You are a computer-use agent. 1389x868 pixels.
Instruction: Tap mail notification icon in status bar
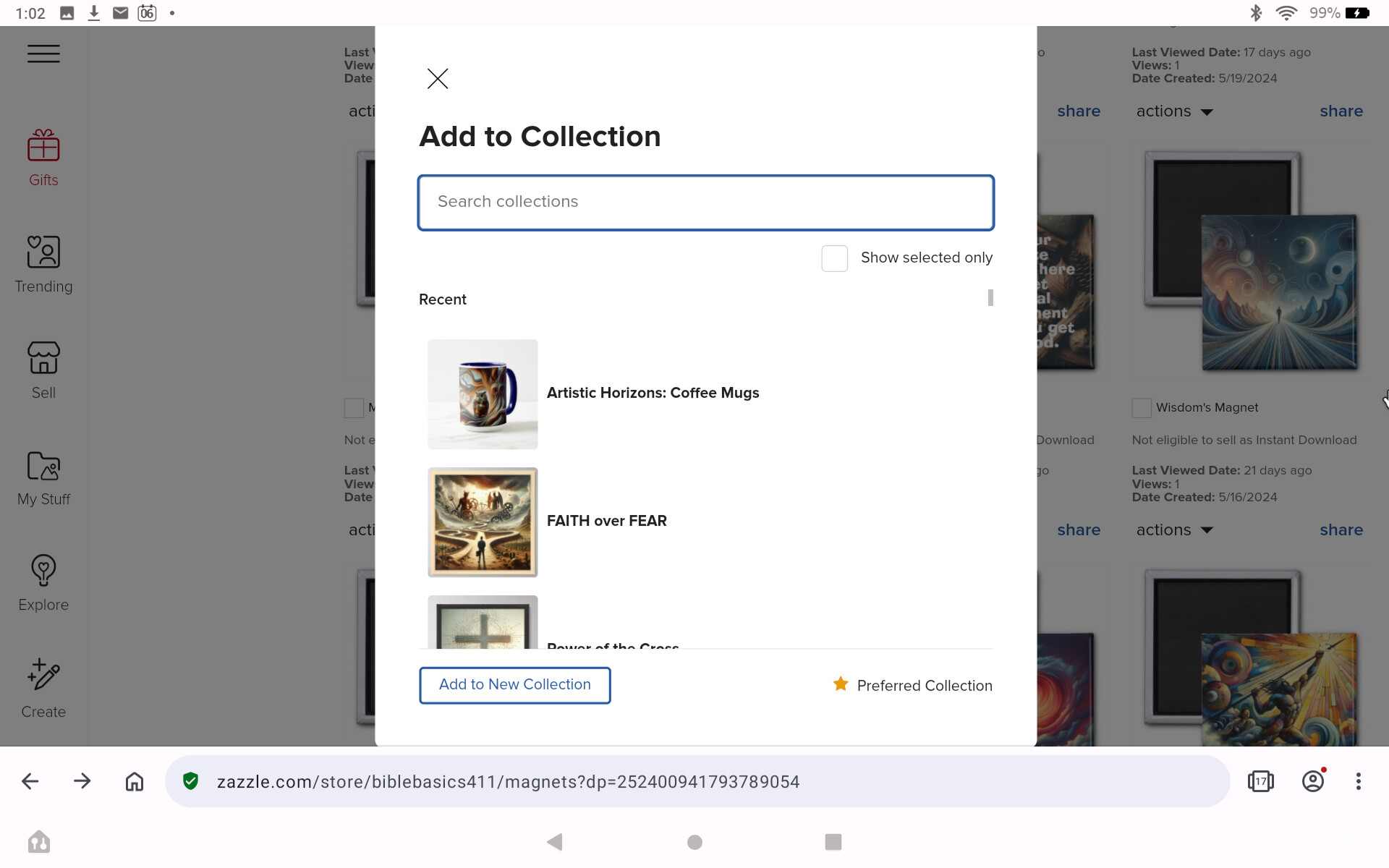tap(121, 13)
